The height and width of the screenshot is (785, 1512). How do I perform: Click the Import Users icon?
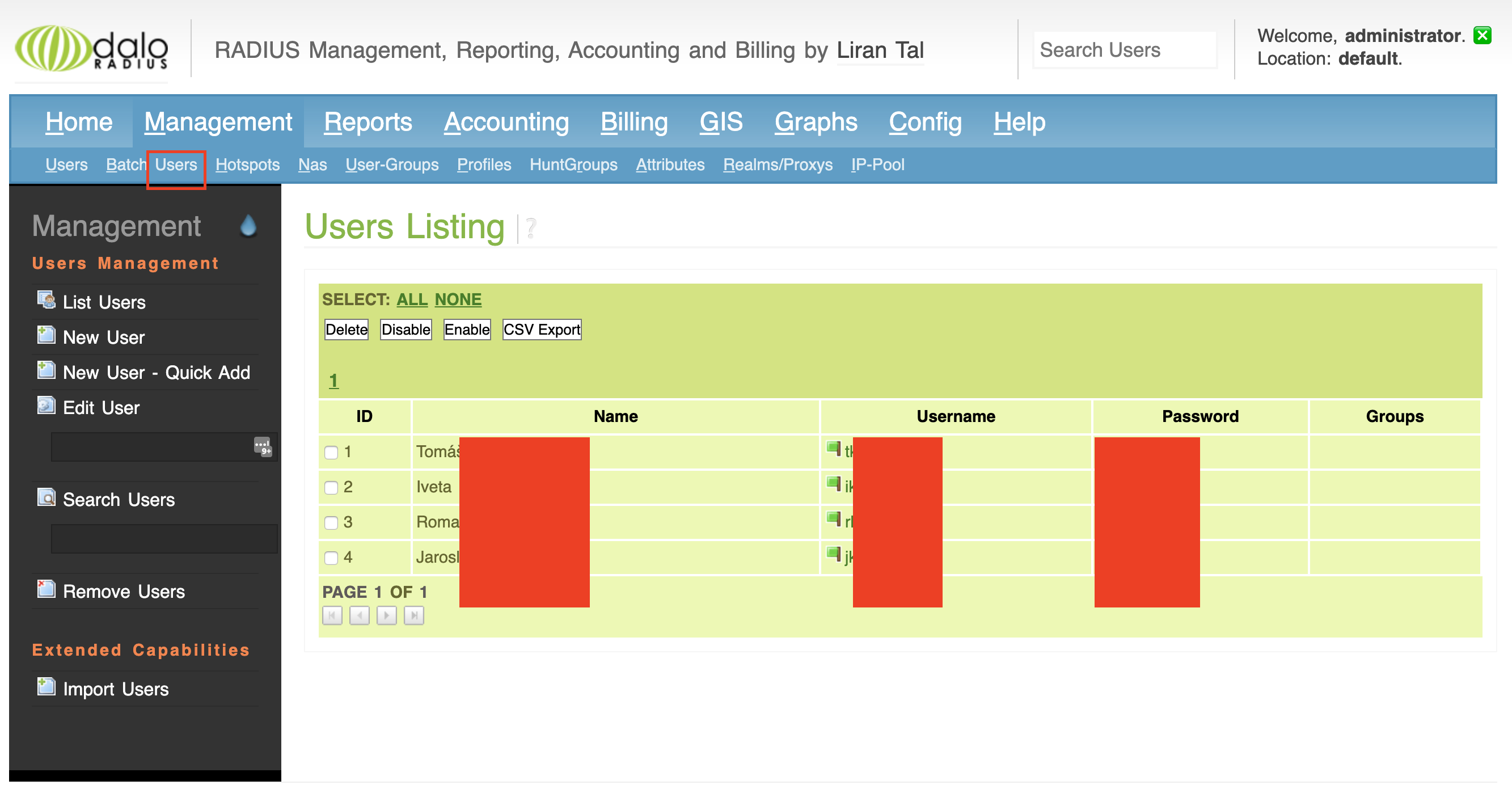pos(47,687)
